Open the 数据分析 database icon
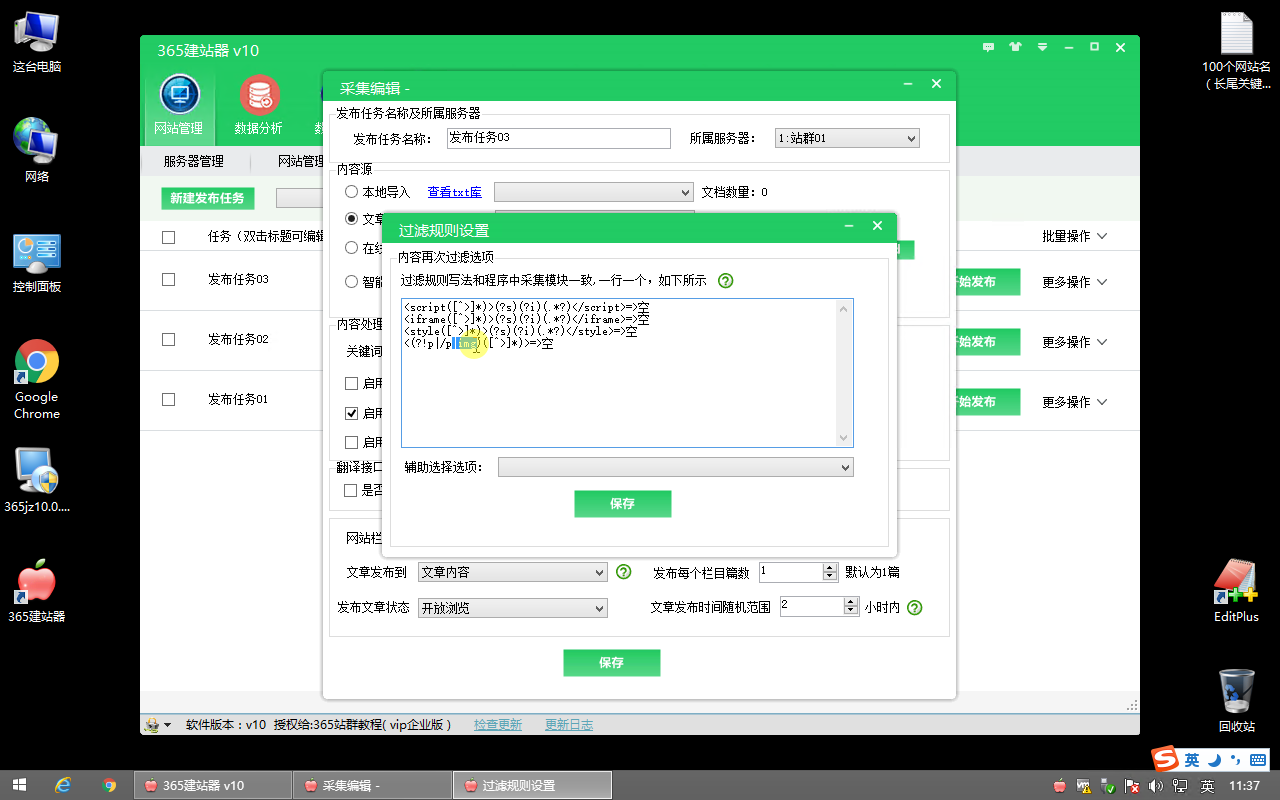1280x800 pixels. [x=259, y=105]
